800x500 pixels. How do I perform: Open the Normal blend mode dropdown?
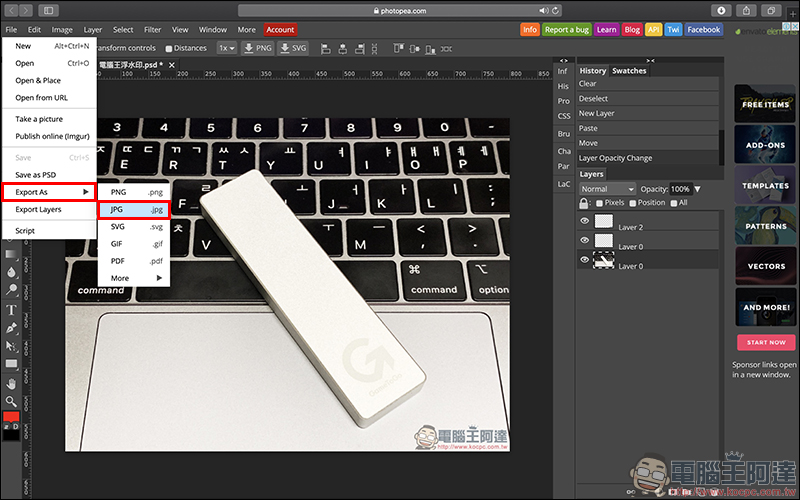(608, 189)
